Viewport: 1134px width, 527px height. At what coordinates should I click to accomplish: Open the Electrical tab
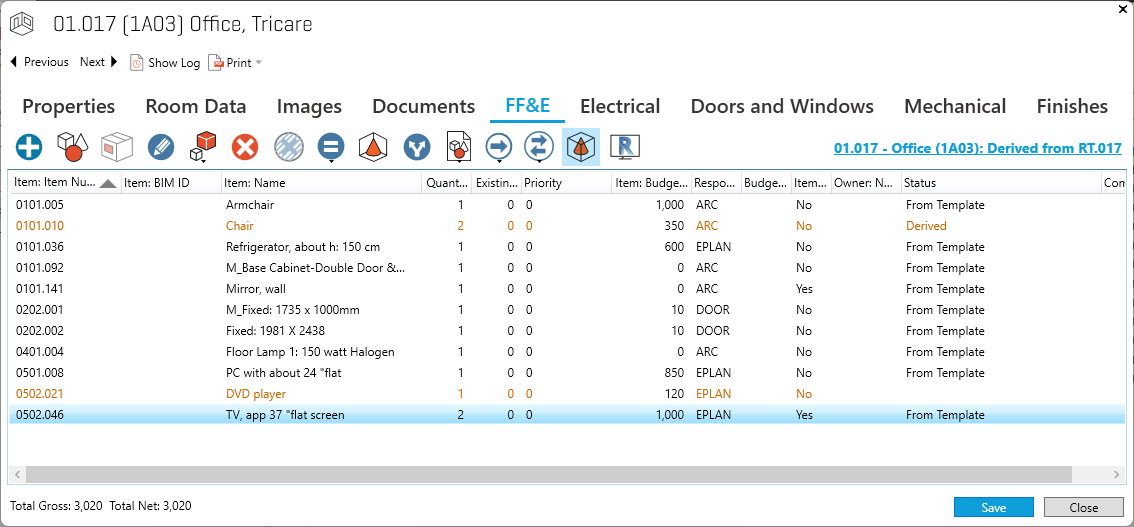[620, 106]
